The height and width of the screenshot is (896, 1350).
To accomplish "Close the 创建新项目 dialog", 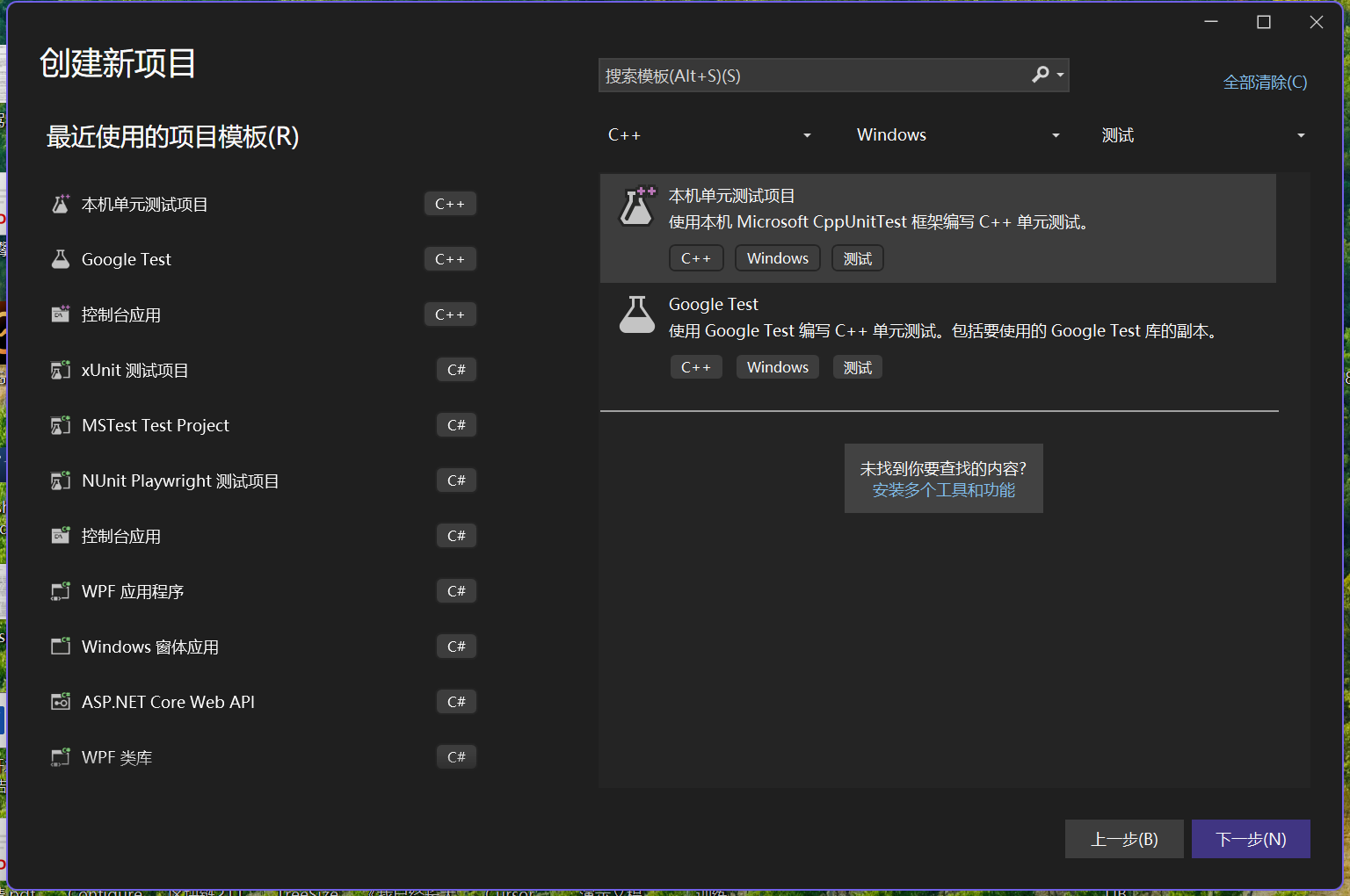I will 1317,22.
